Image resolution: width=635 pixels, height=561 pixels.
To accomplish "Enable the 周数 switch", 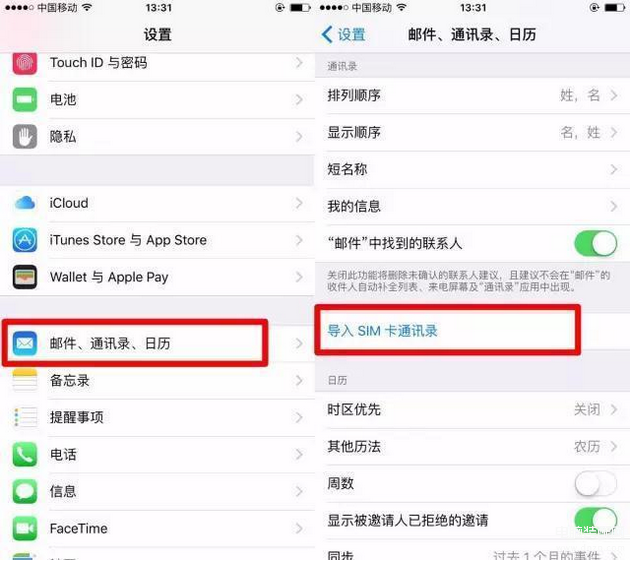I will pos(595,484).
